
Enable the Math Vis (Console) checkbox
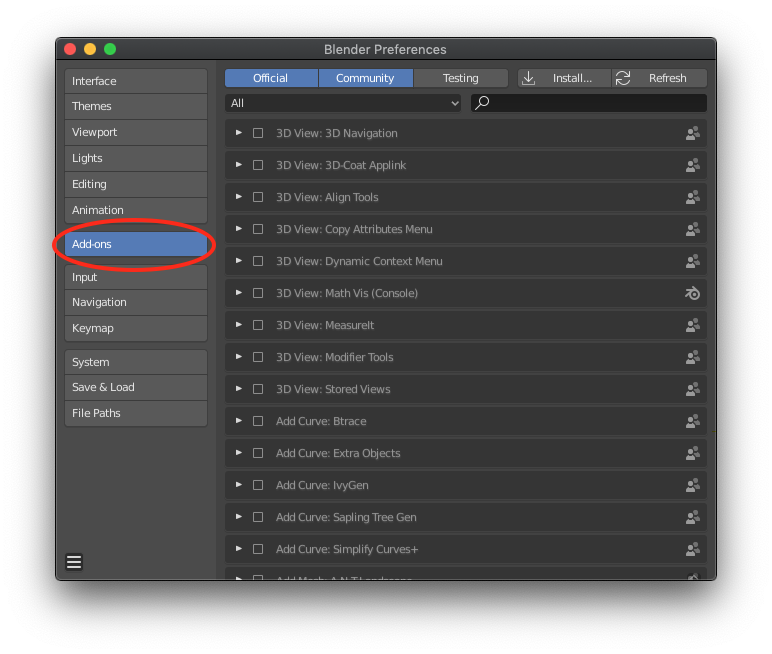[x=258, y=293]
